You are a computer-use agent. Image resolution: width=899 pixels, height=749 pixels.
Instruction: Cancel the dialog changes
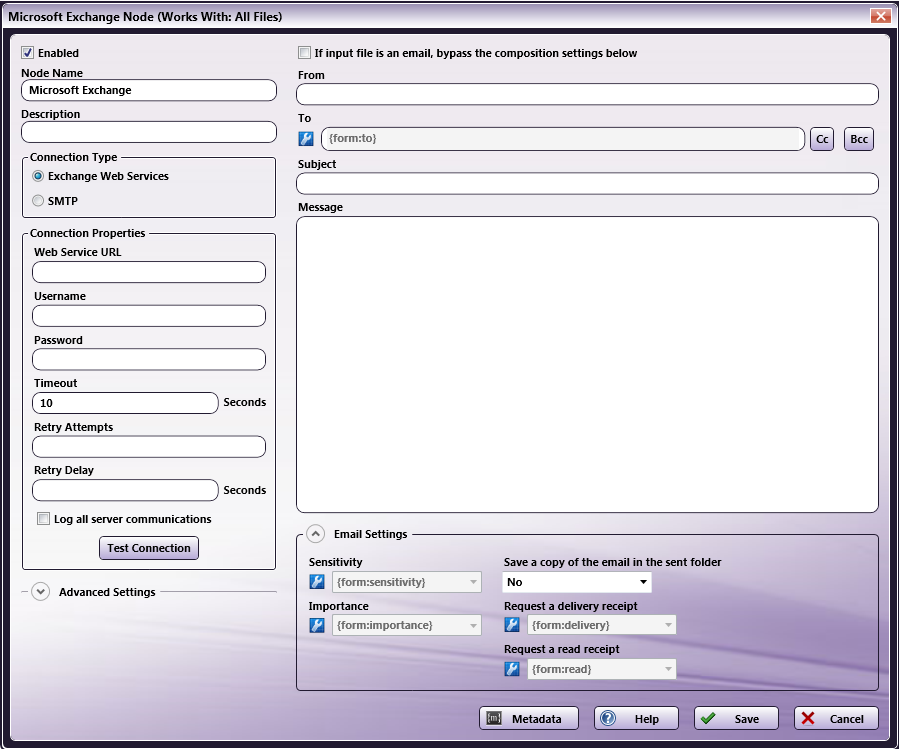point(837,719)
